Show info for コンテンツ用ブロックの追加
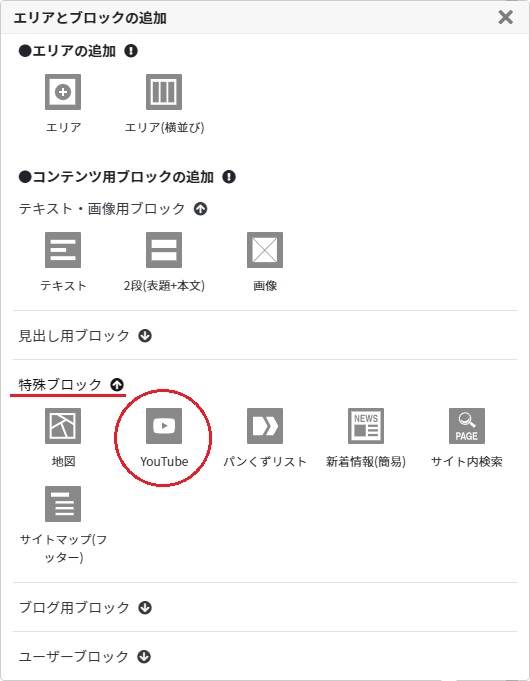This screenshot has height=681, width=530. coord(229,177)
